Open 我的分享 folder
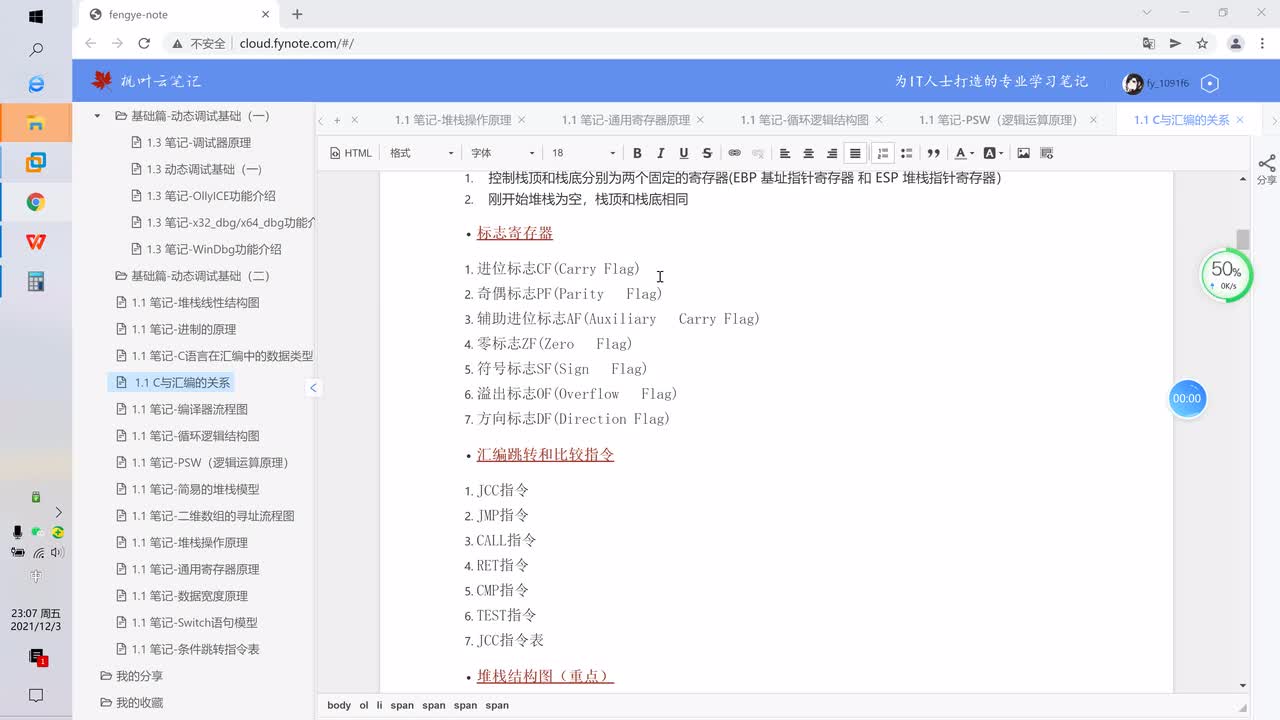Image resolution: width=1280 pixels, height=720 pixels. point(131,676)
